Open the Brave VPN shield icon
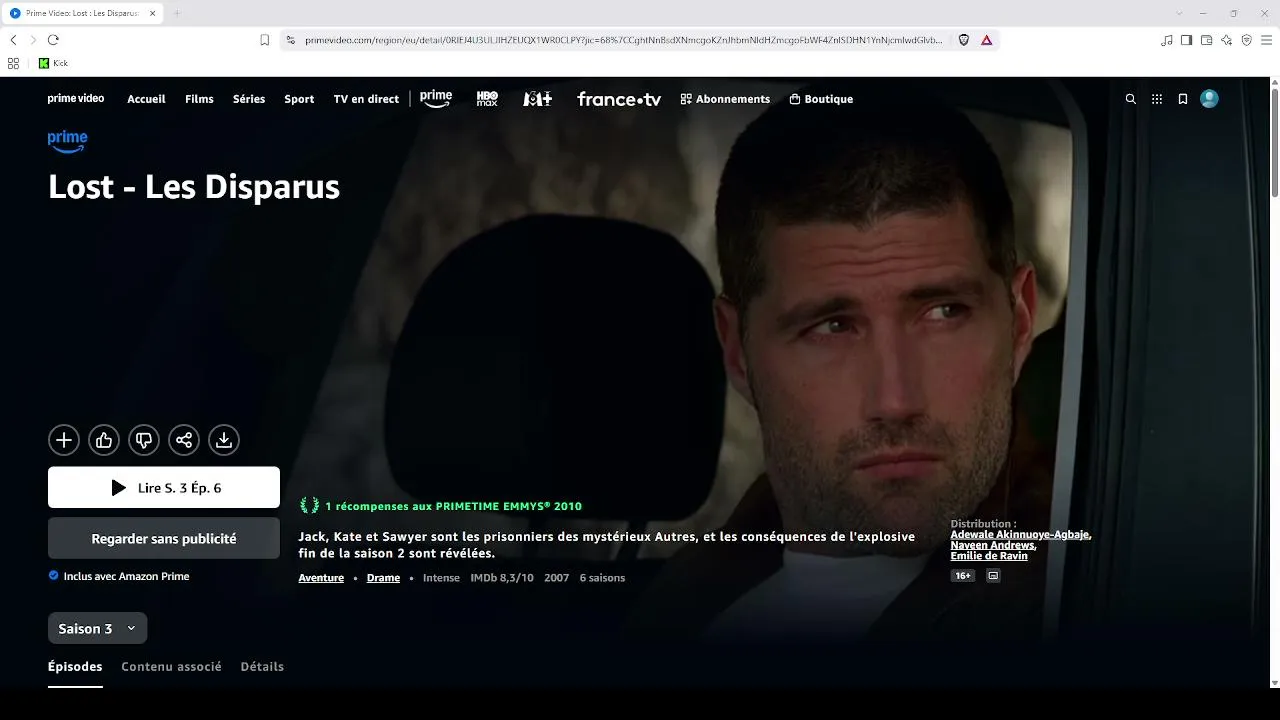1280x720 pixels. pyautogui.click(x=1247, y=40)
